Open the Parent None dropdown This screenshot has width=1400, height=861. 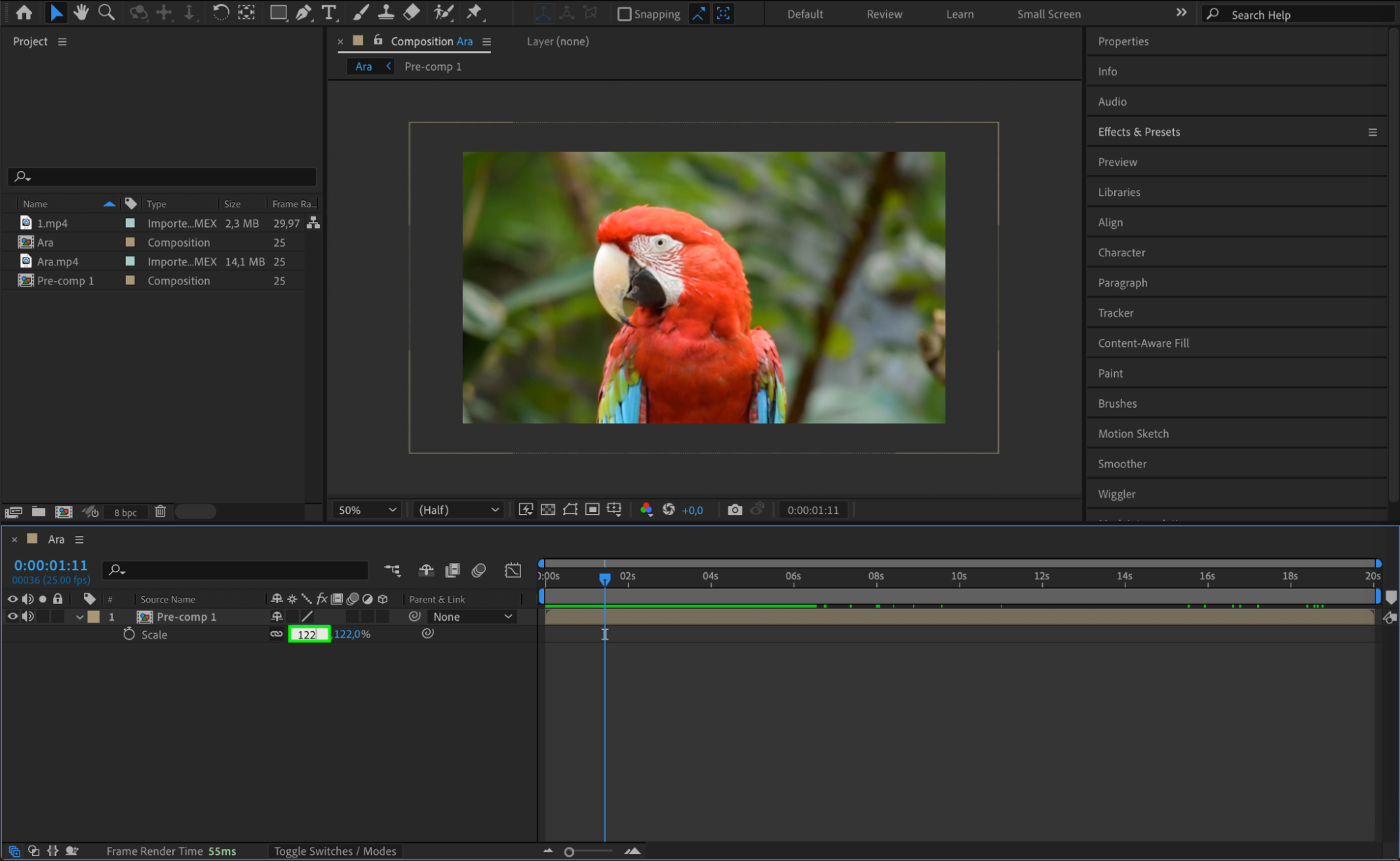[x=472, y=617]
